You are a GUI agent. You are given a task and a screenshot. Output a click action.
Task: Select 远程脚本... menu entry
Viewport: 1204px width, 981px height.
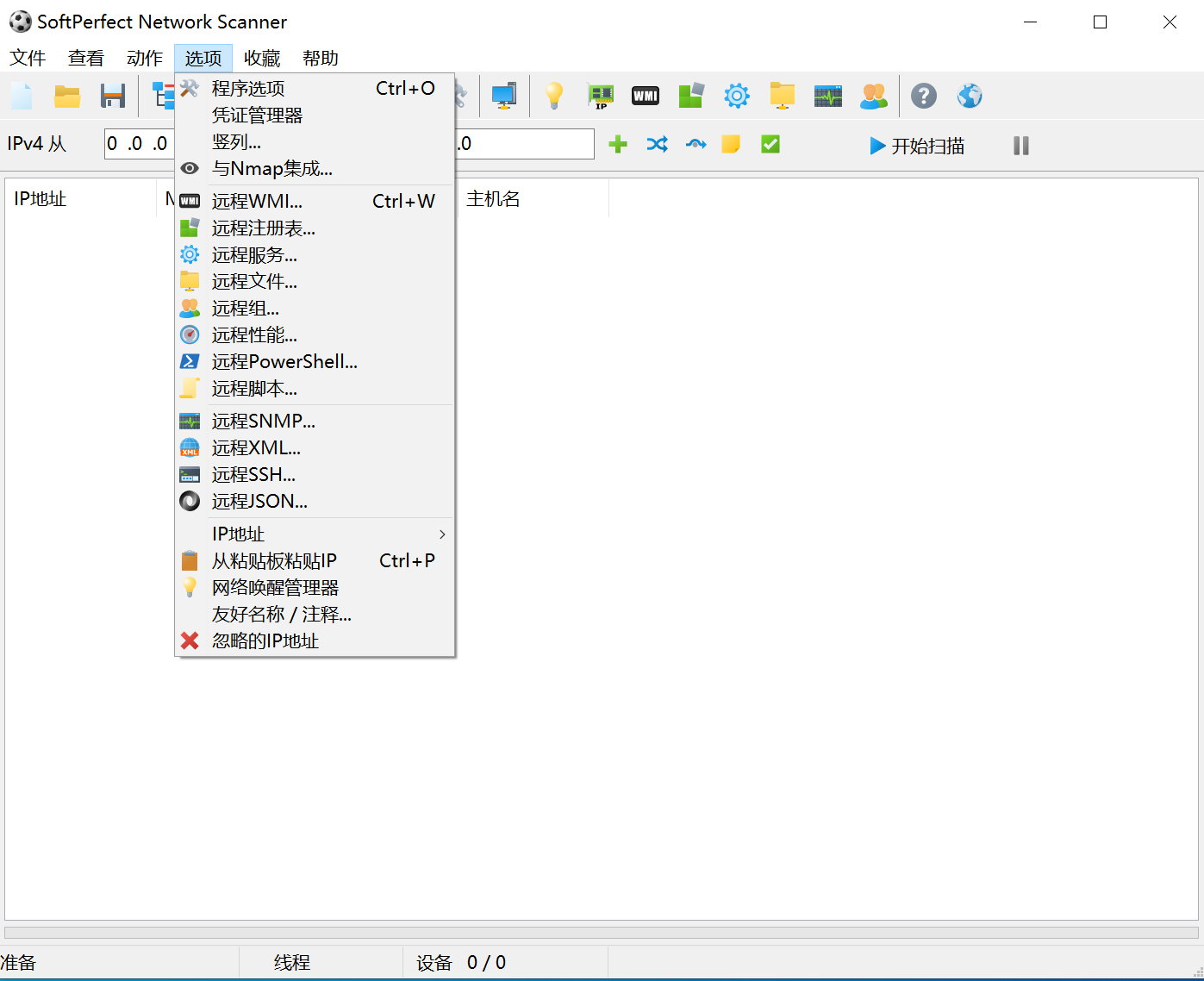[x=315, y=388]
